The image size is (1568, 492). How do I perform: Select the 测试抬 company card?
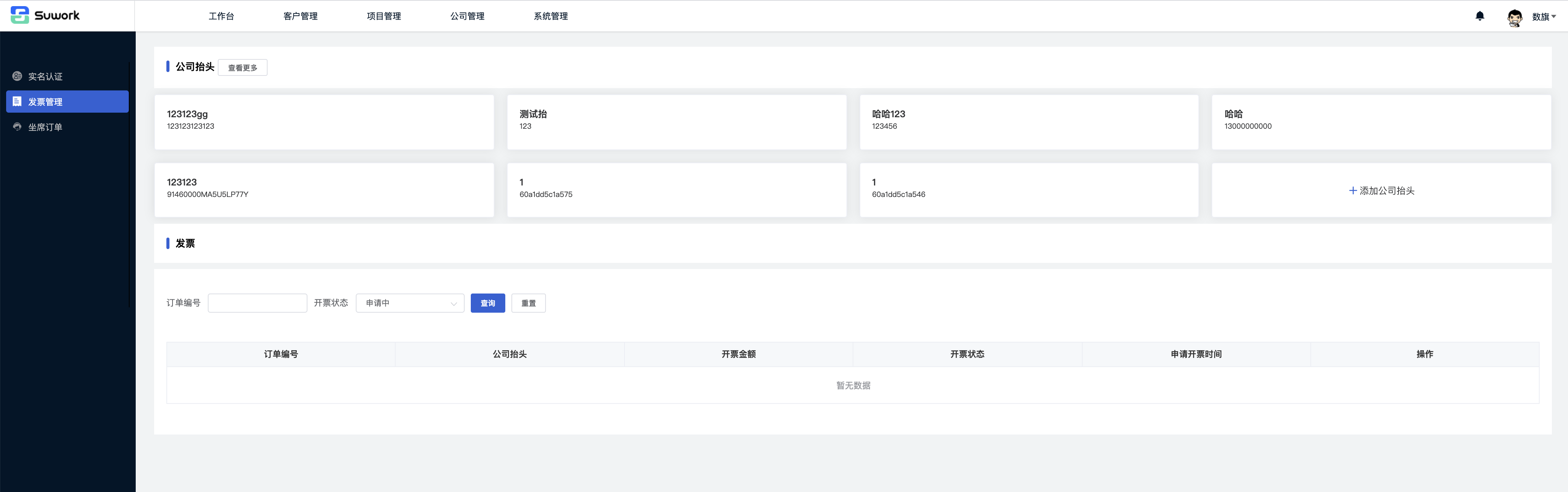pos(676,121)
